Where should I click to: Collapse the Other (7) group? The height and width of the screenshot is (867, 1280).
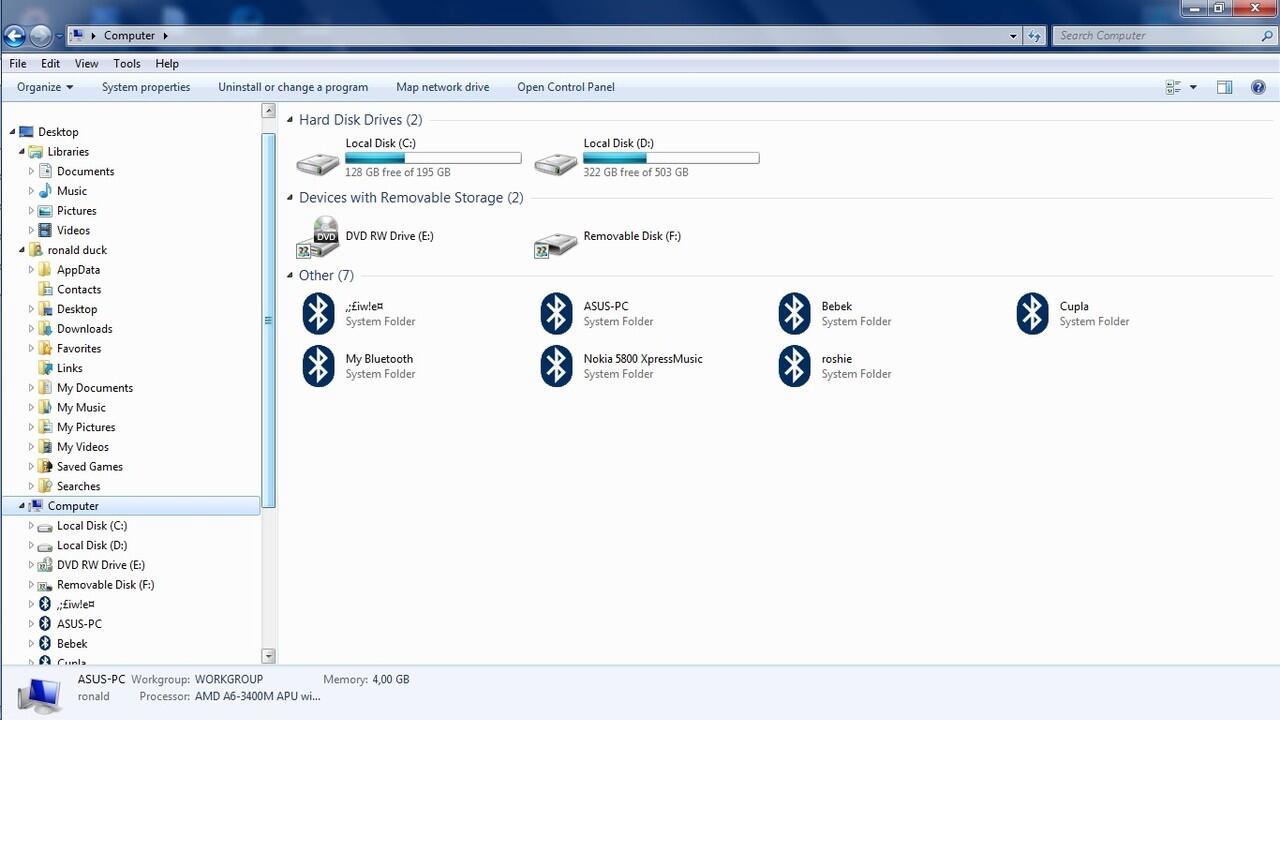(x=290, y=276)
